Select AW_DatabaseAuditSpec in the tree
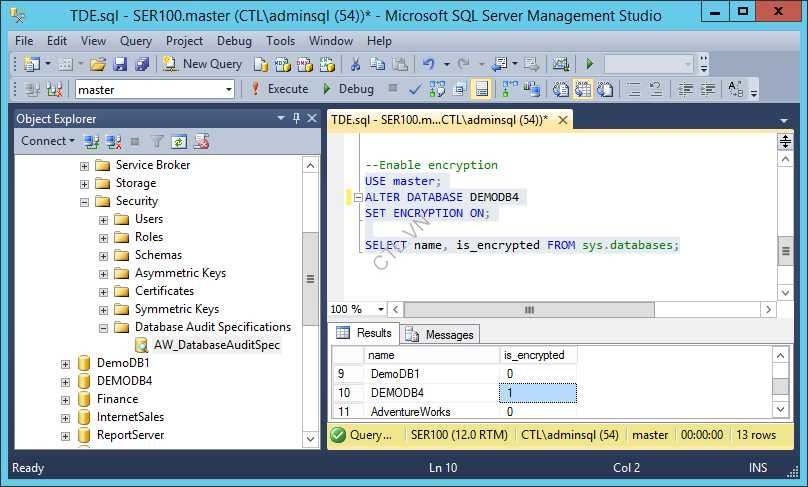Image resolution: width=808 pixels, height=487 pixels. click(216, 345)
